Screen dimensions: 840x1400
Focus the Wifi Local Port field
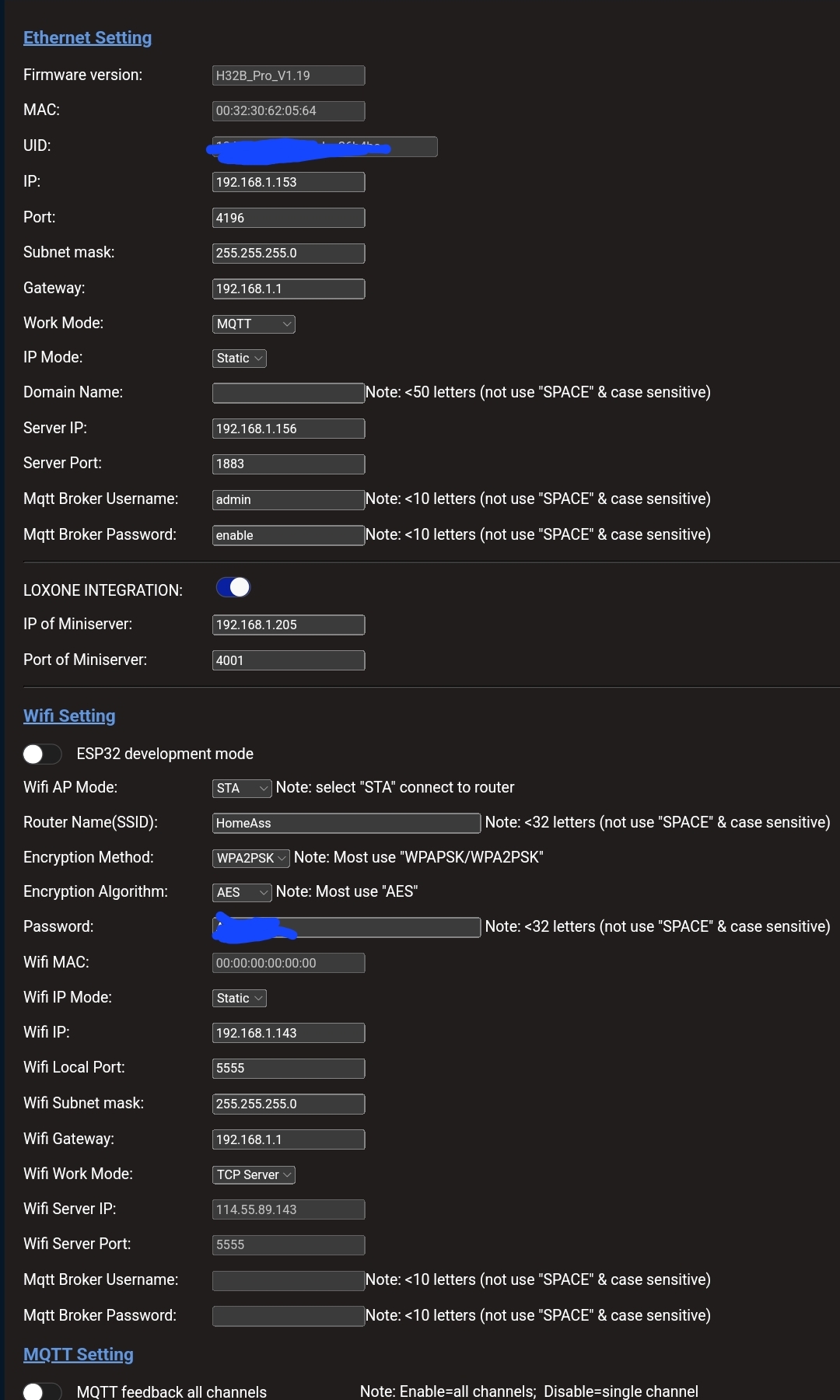click(x=289, y=1068)
